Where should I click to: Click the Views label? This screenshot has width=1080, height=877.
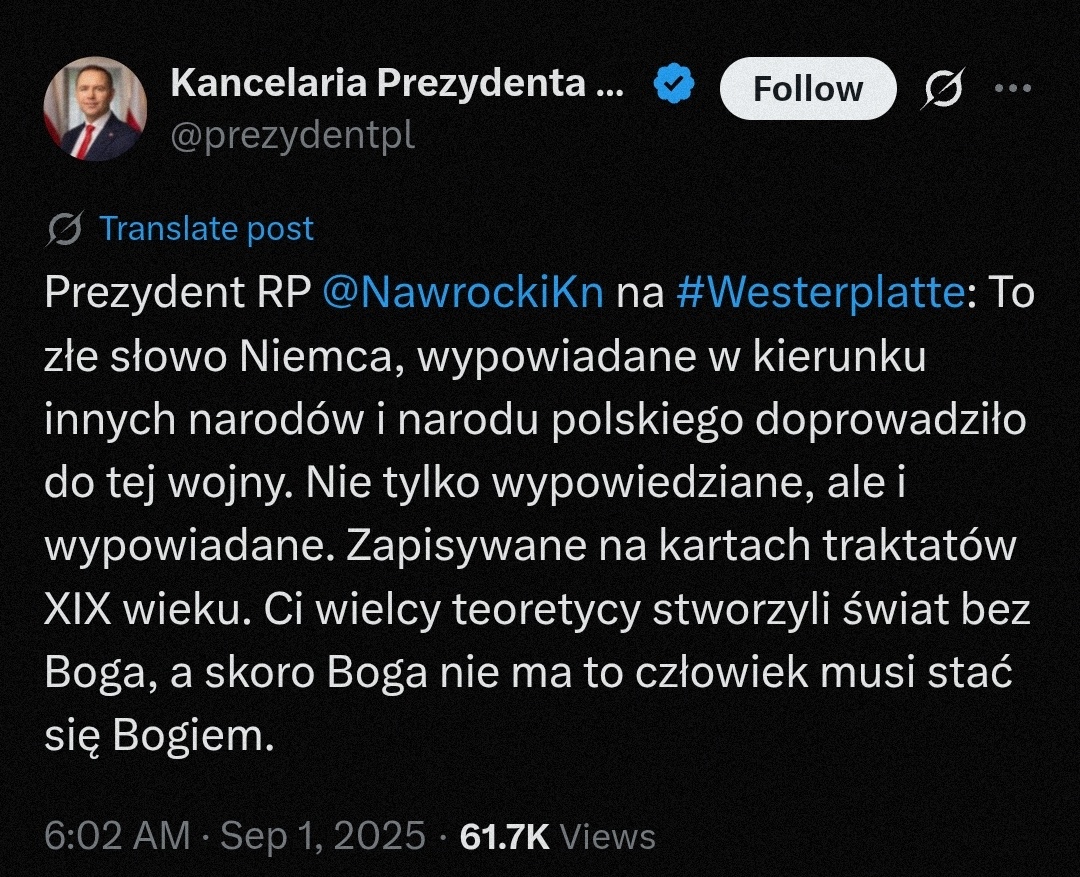pos(608,836)
